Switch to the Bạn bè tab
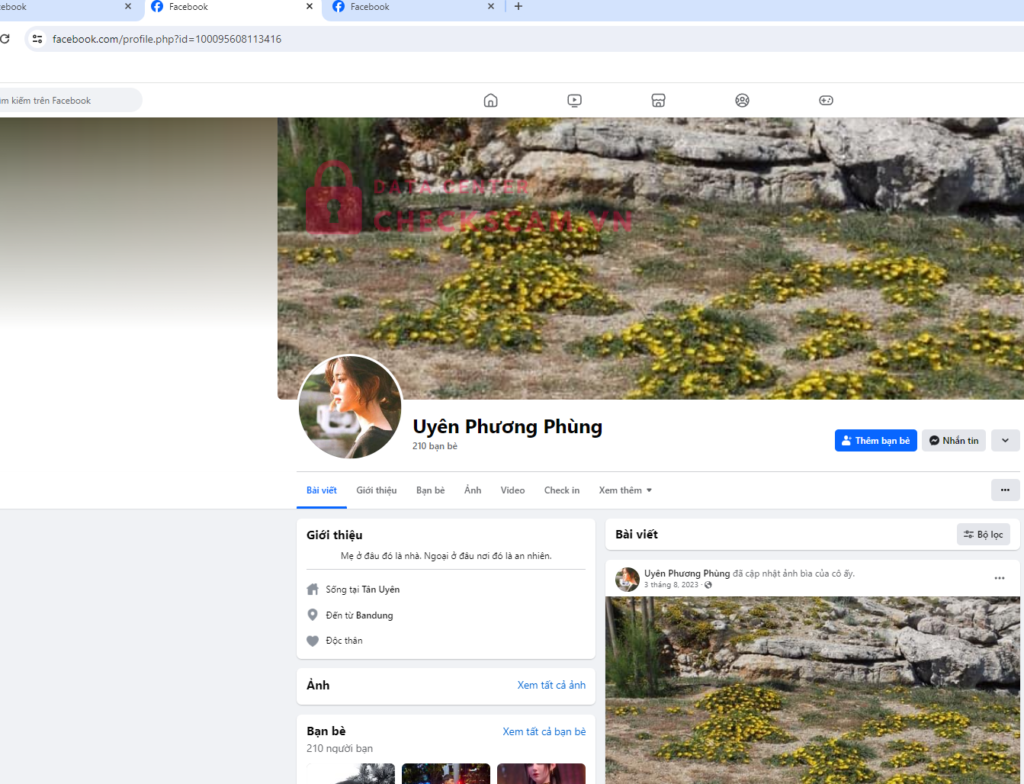The height and width of the screenshot is (784, 1024). coord(430,490)
